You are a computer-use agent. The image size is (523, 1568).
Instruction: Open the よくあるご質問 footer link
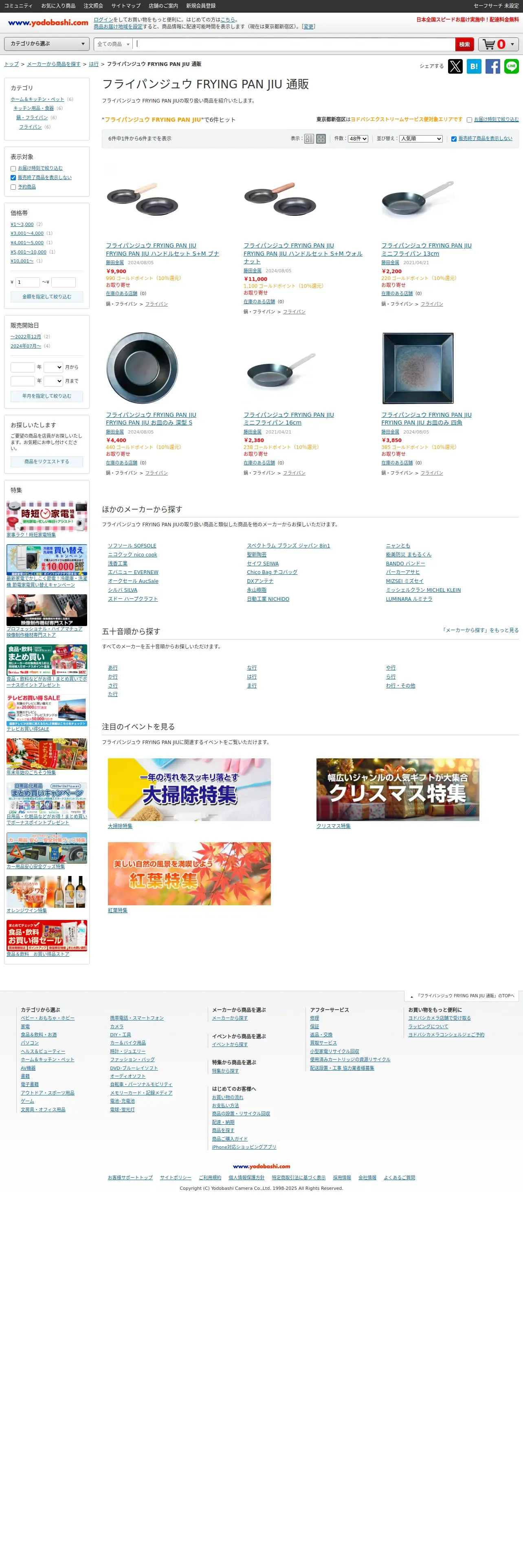coord(400,1178)
